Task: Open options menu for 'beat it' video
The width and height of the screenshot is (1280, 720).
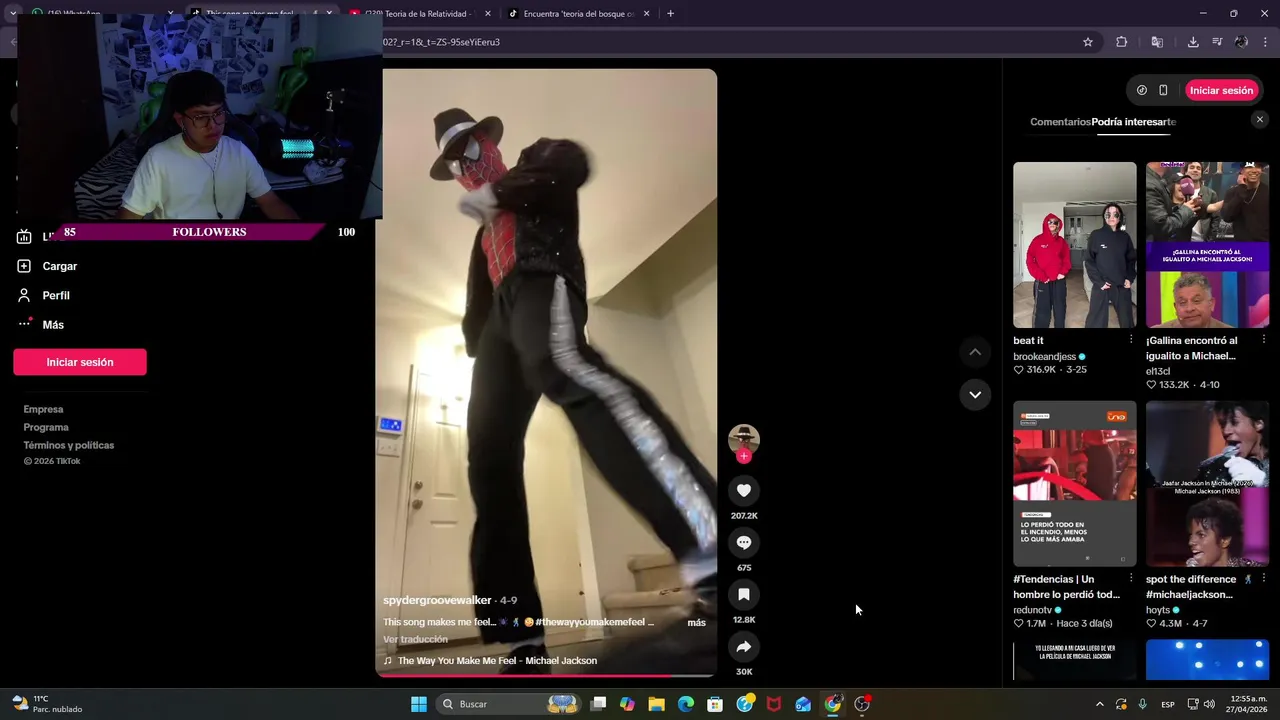Action: 1131,340
